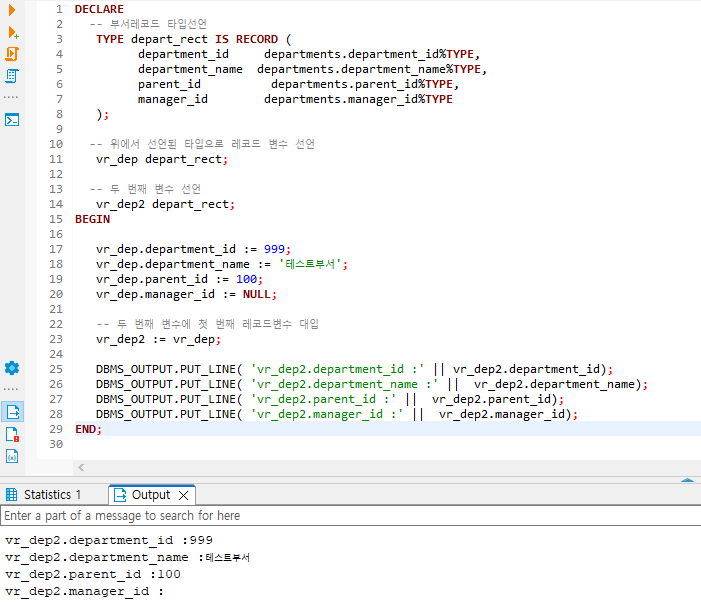This screenshot has height=609, width=701.
Task: Click the NULL keyword on line 20
Action: (x=257, y=294)
